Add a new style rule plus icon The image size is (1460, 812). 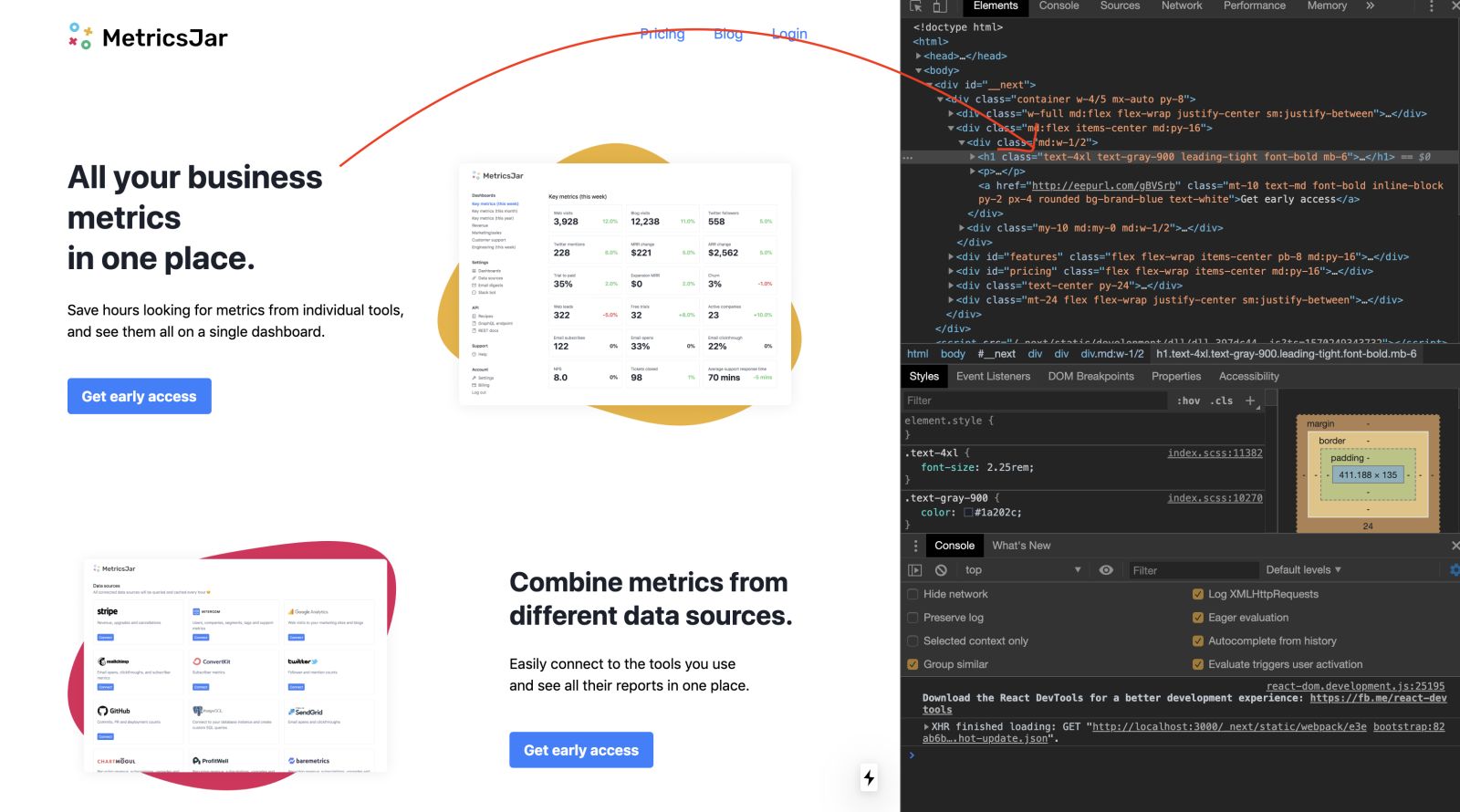(x=1250, y=401)
